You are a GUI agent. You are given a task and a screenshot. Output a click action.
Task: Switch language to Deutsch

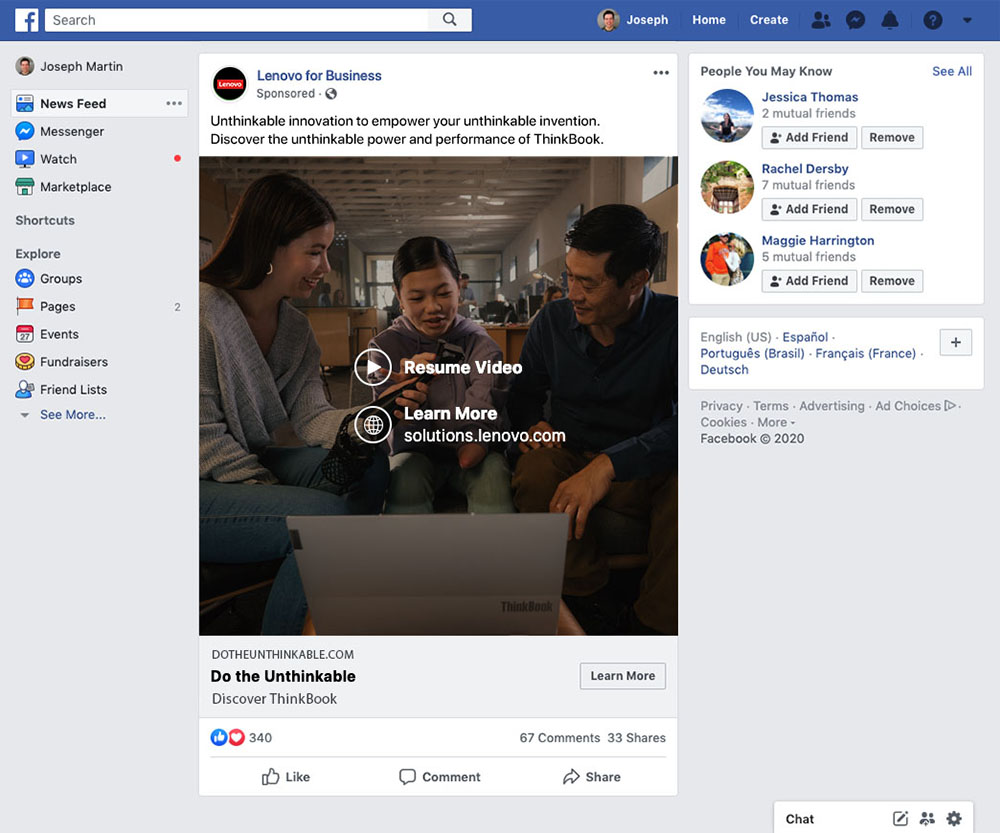point(724,370)
